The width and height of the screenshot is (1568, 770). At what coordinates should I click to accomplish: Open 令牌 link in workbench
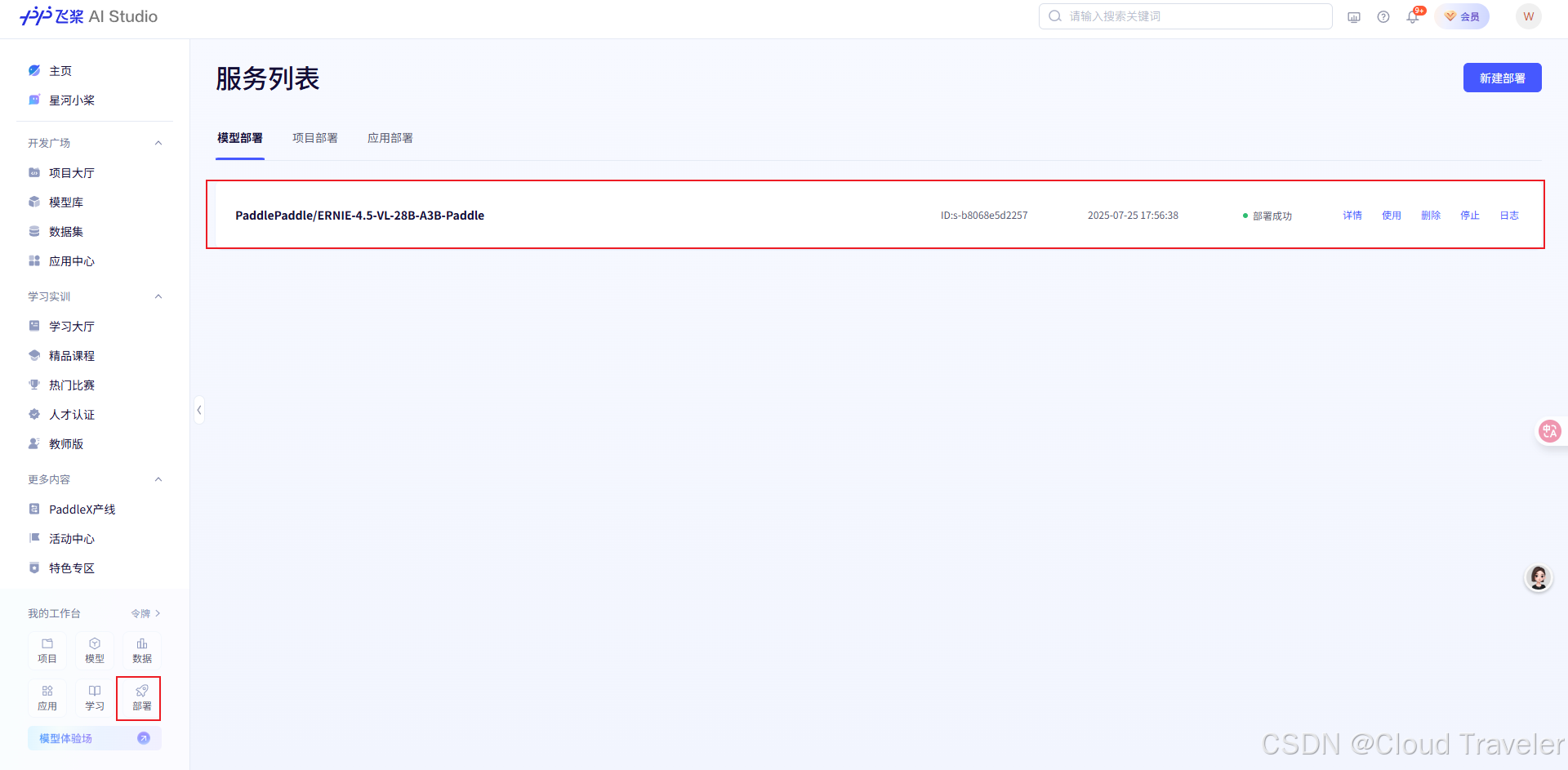pyautogui.click(x=145, y=613)
